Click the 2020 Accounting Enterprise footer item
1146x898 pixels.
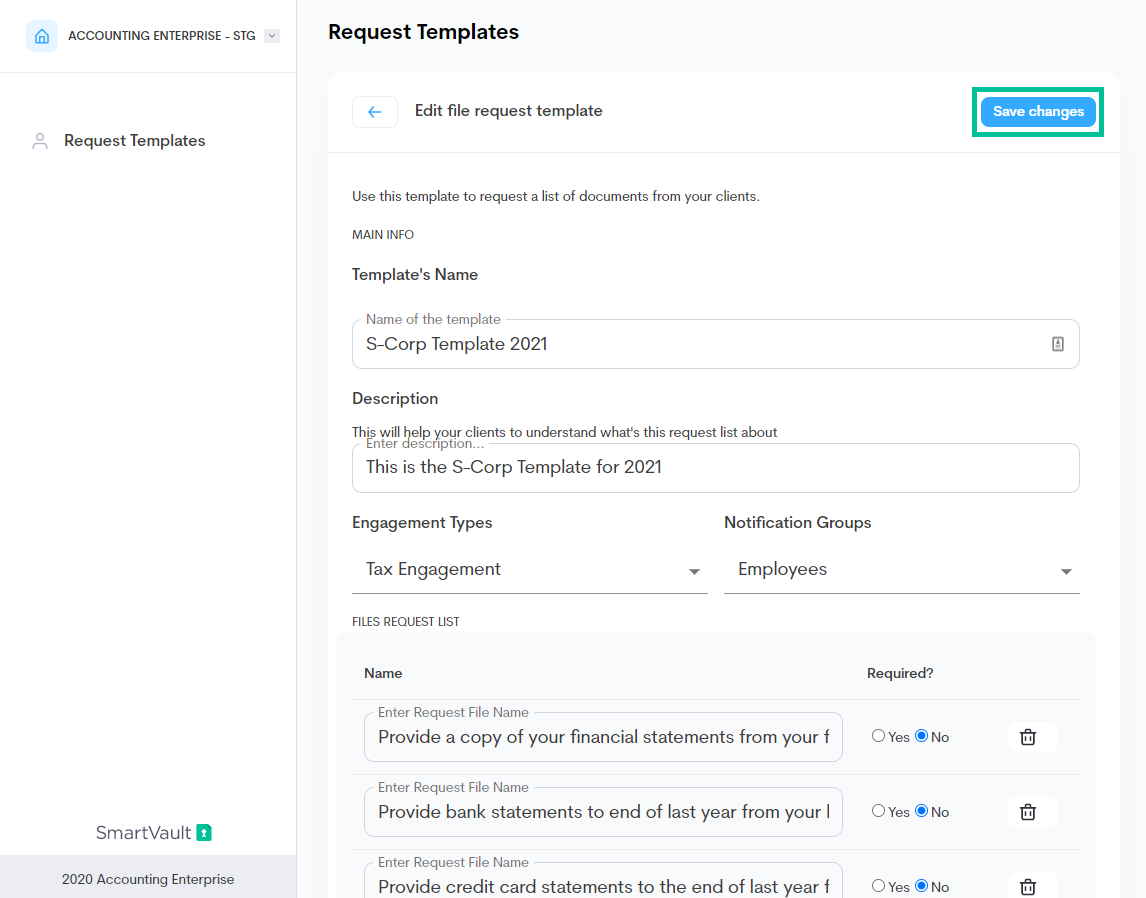coord(148,879)
